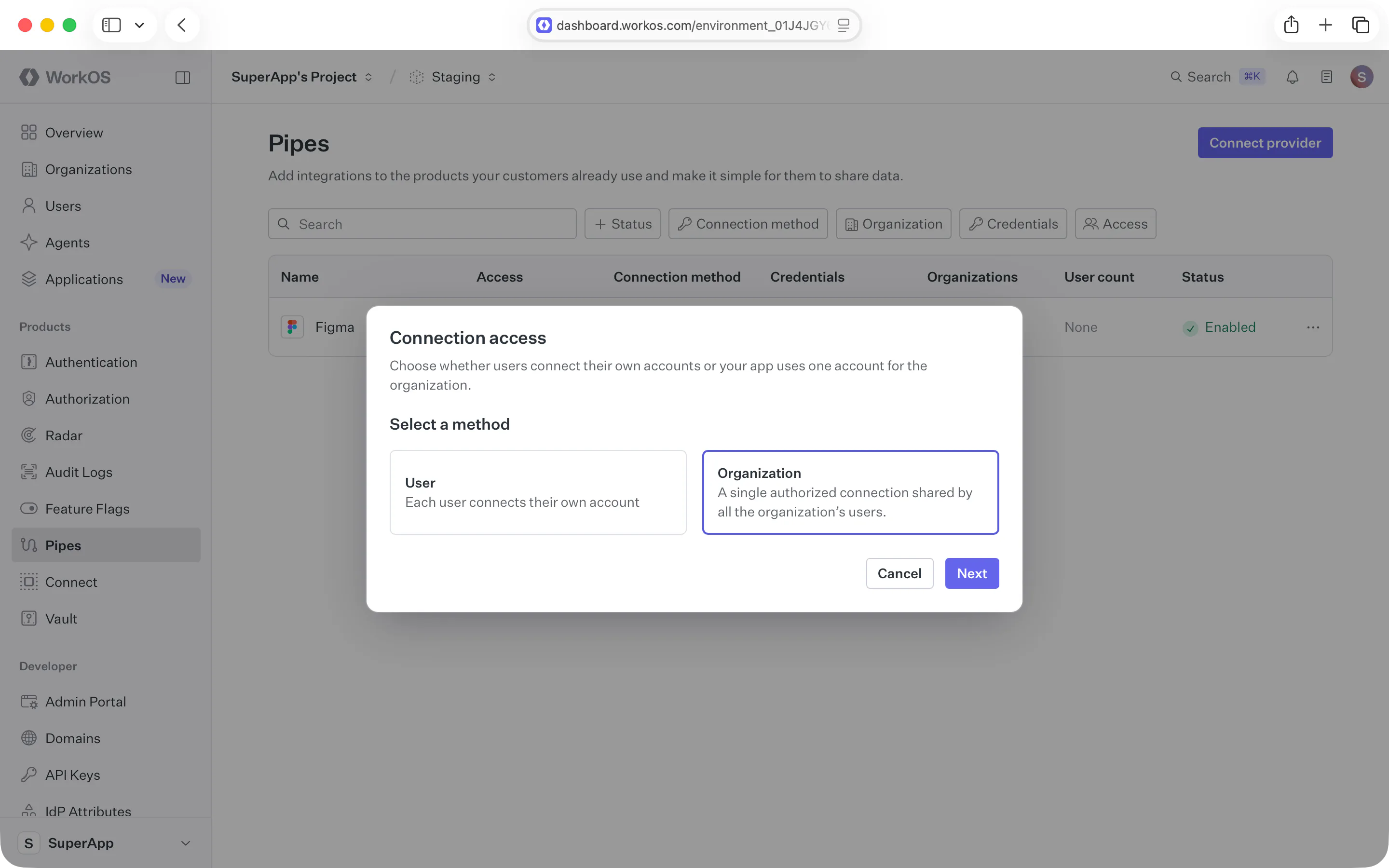This screenshot has width=1389, height=868.
Task: Open Authentication in sidebar
Action: [106, 362]
